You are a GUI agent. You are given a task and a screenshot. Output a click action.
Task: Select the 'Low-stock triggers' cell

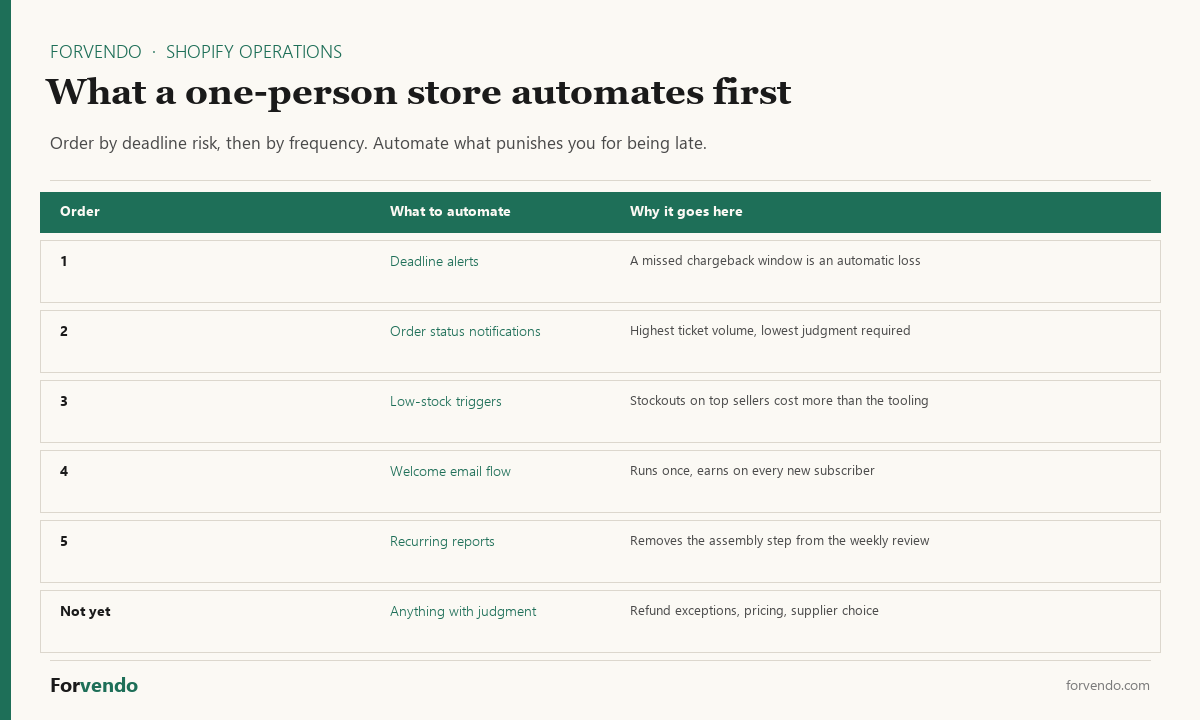pyautogui.click(x=446, y=401)
